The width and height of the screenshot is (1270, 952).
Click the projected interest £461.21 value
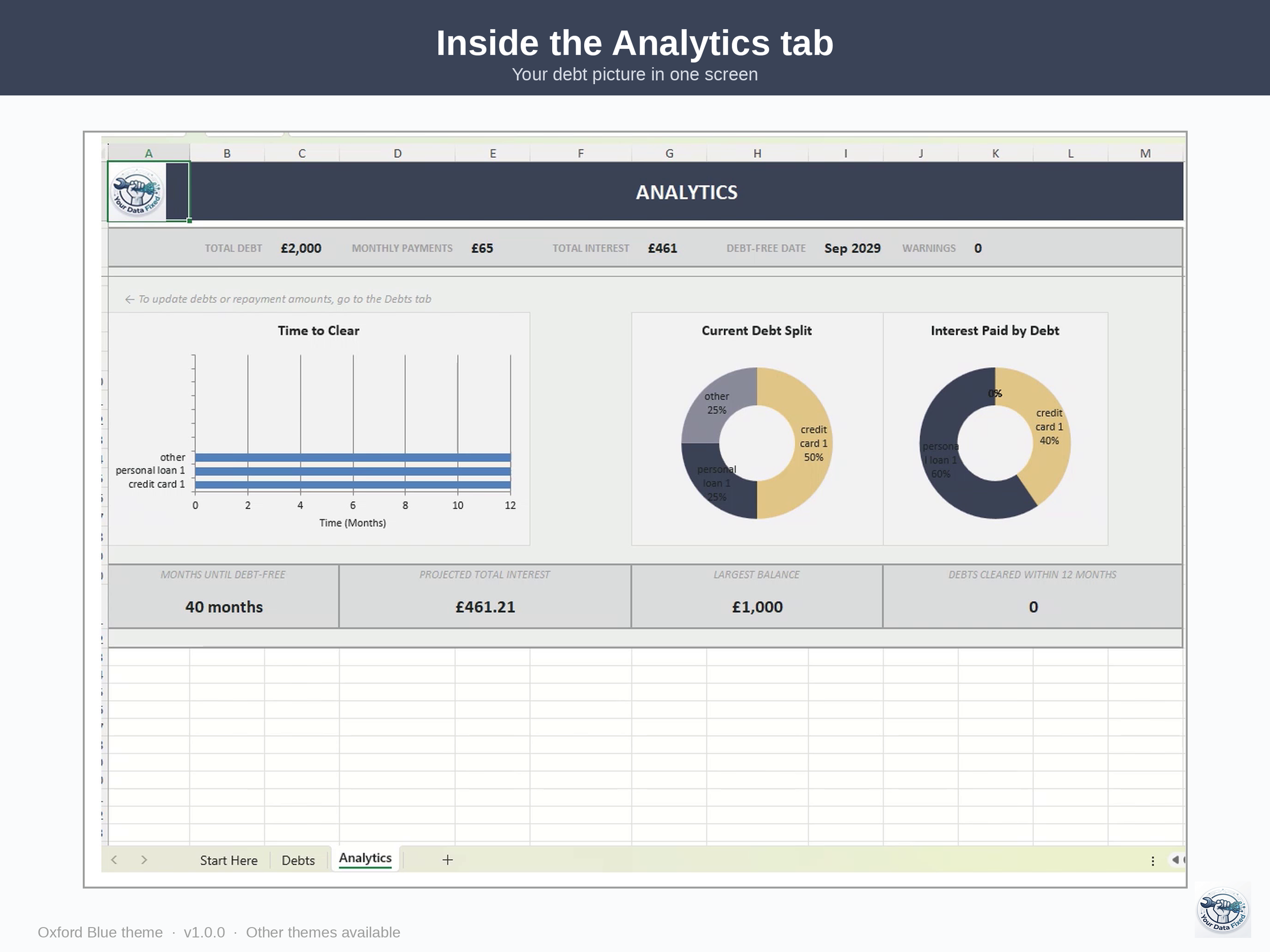click(485, 607)
